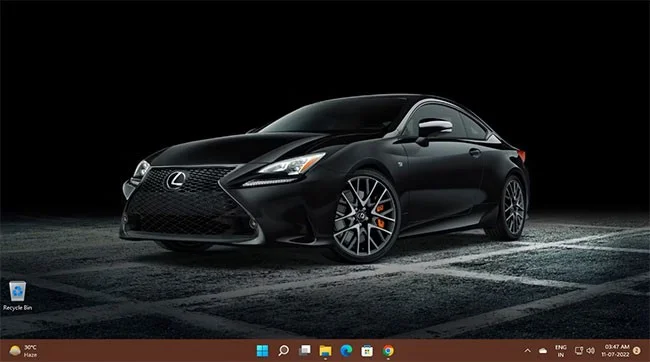Image resolution: width=650 pixels, height=362 pixels.
Task: Select the Recycle Bin desktop icon
Action: (17, 295)
